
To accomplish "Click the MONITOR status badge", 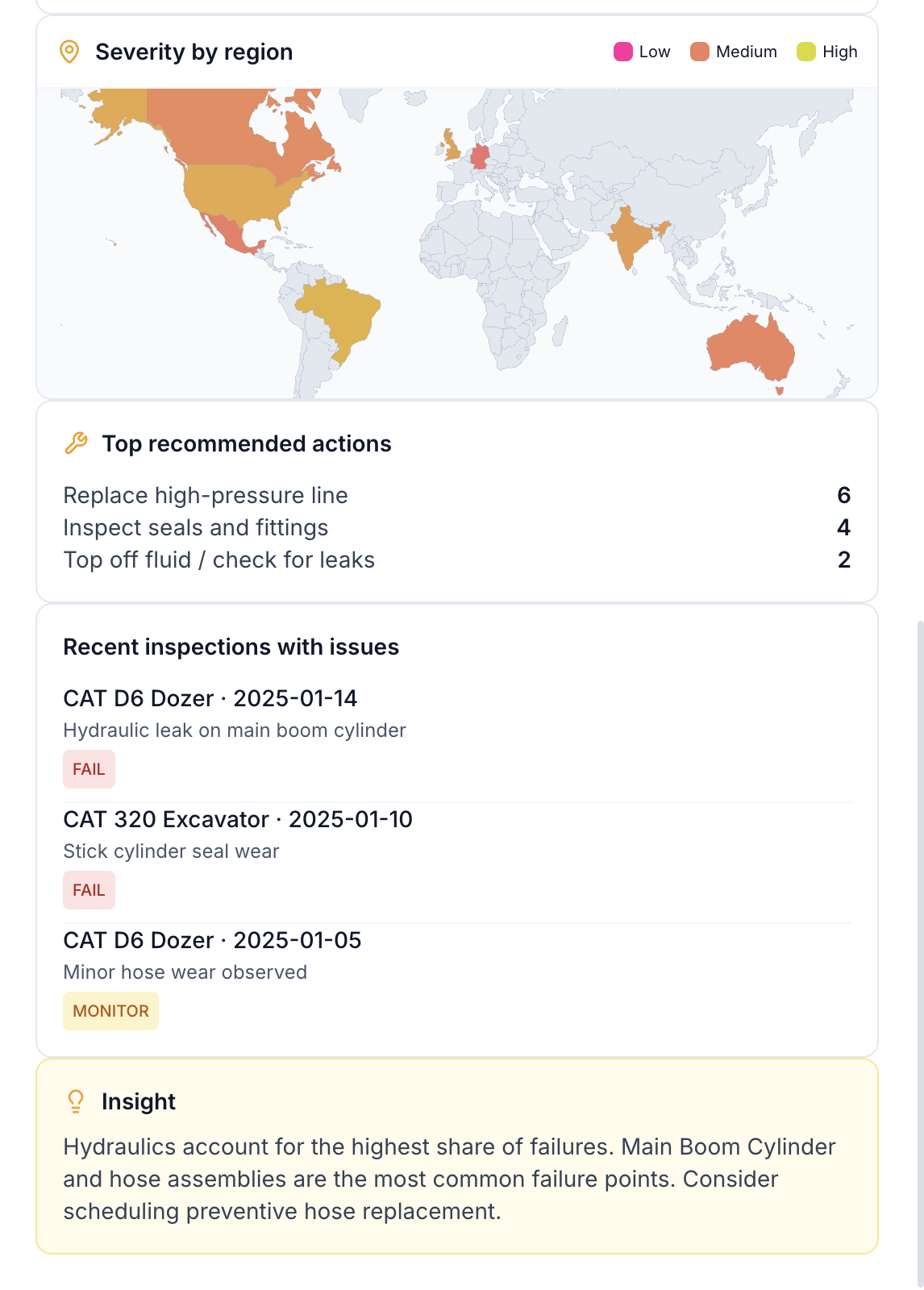I will click(x=110, y=1011).
